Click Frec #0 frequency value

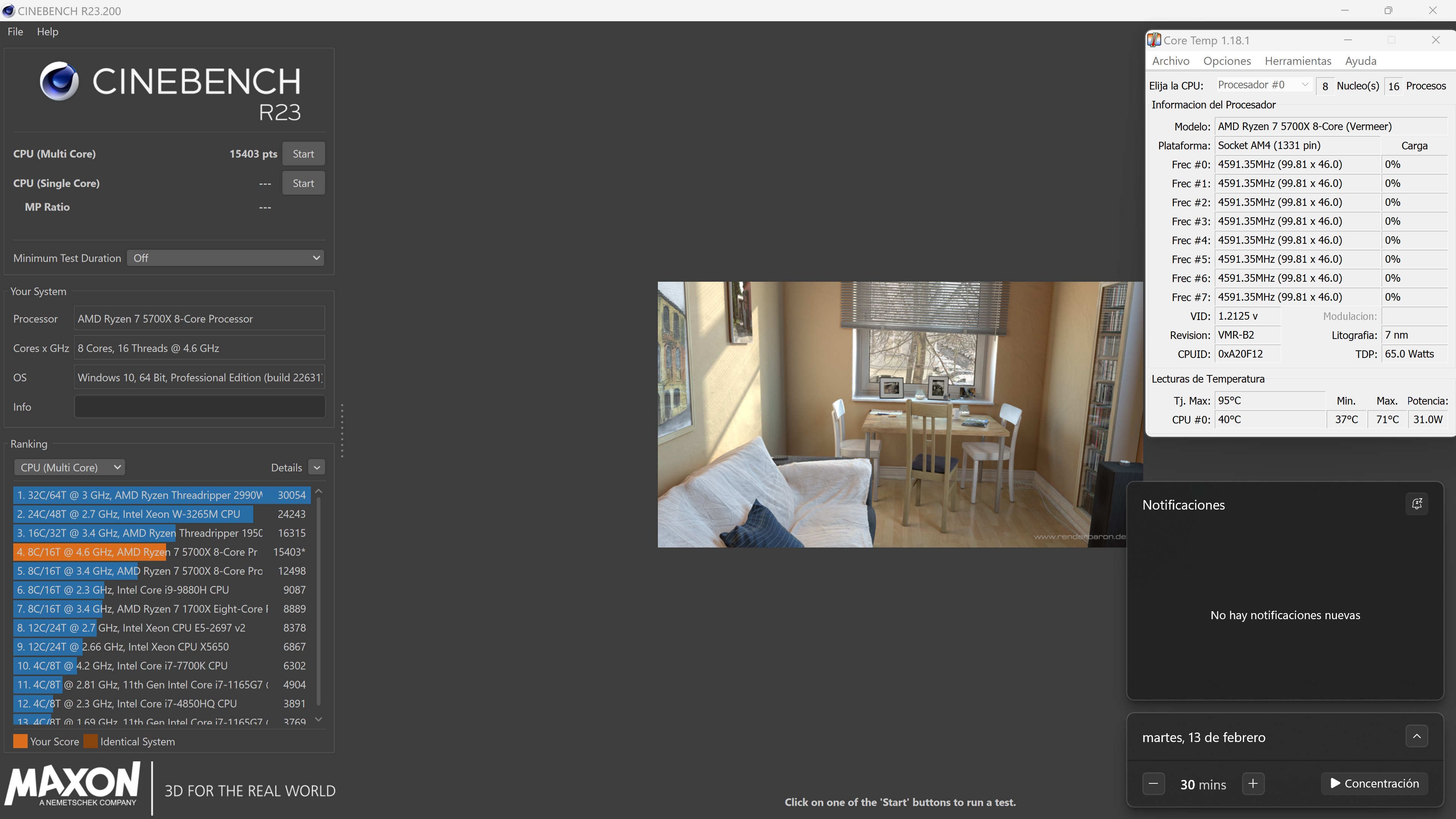point(1297,165)
